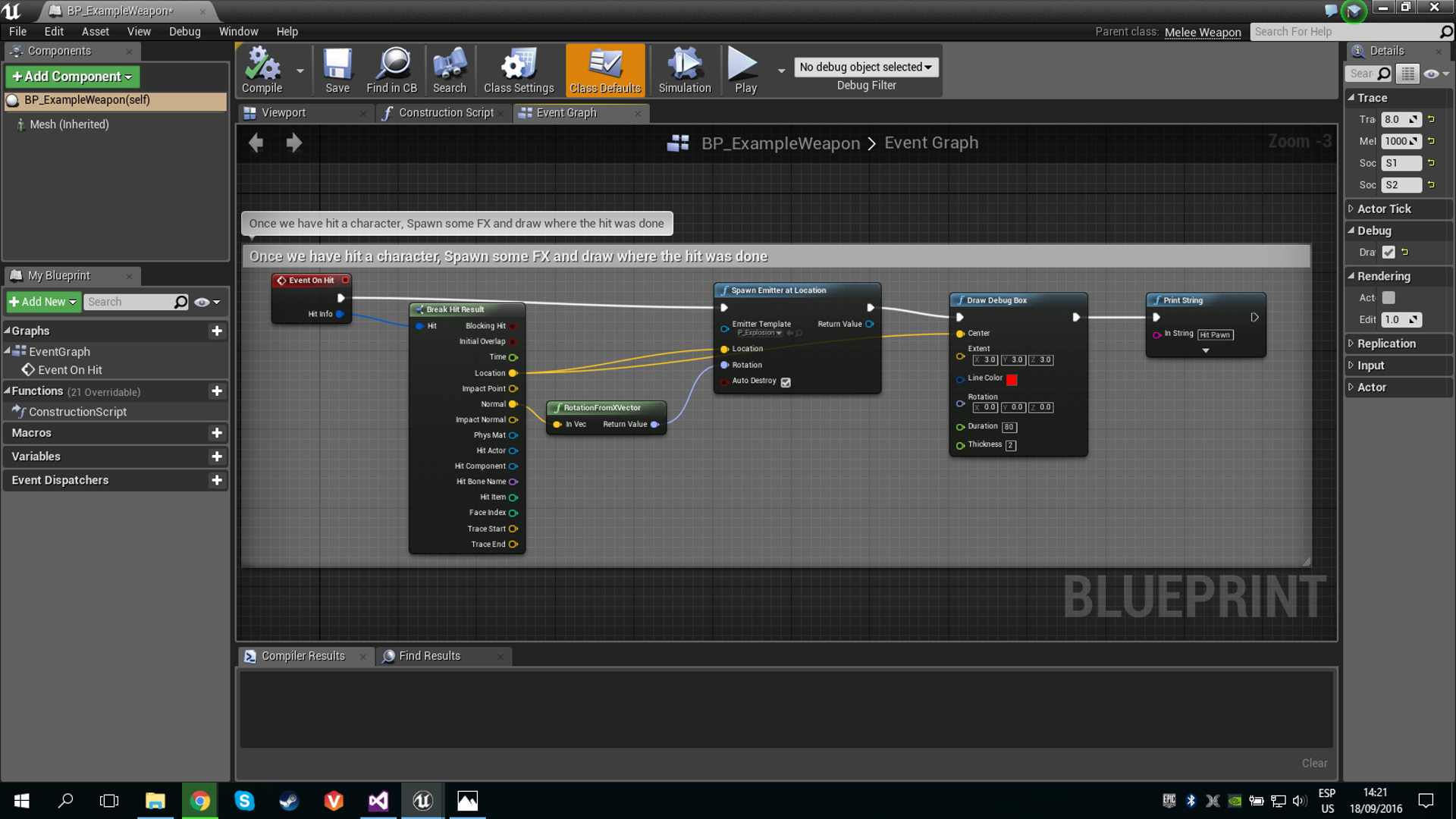Open the Debug menu

(185, 31)
